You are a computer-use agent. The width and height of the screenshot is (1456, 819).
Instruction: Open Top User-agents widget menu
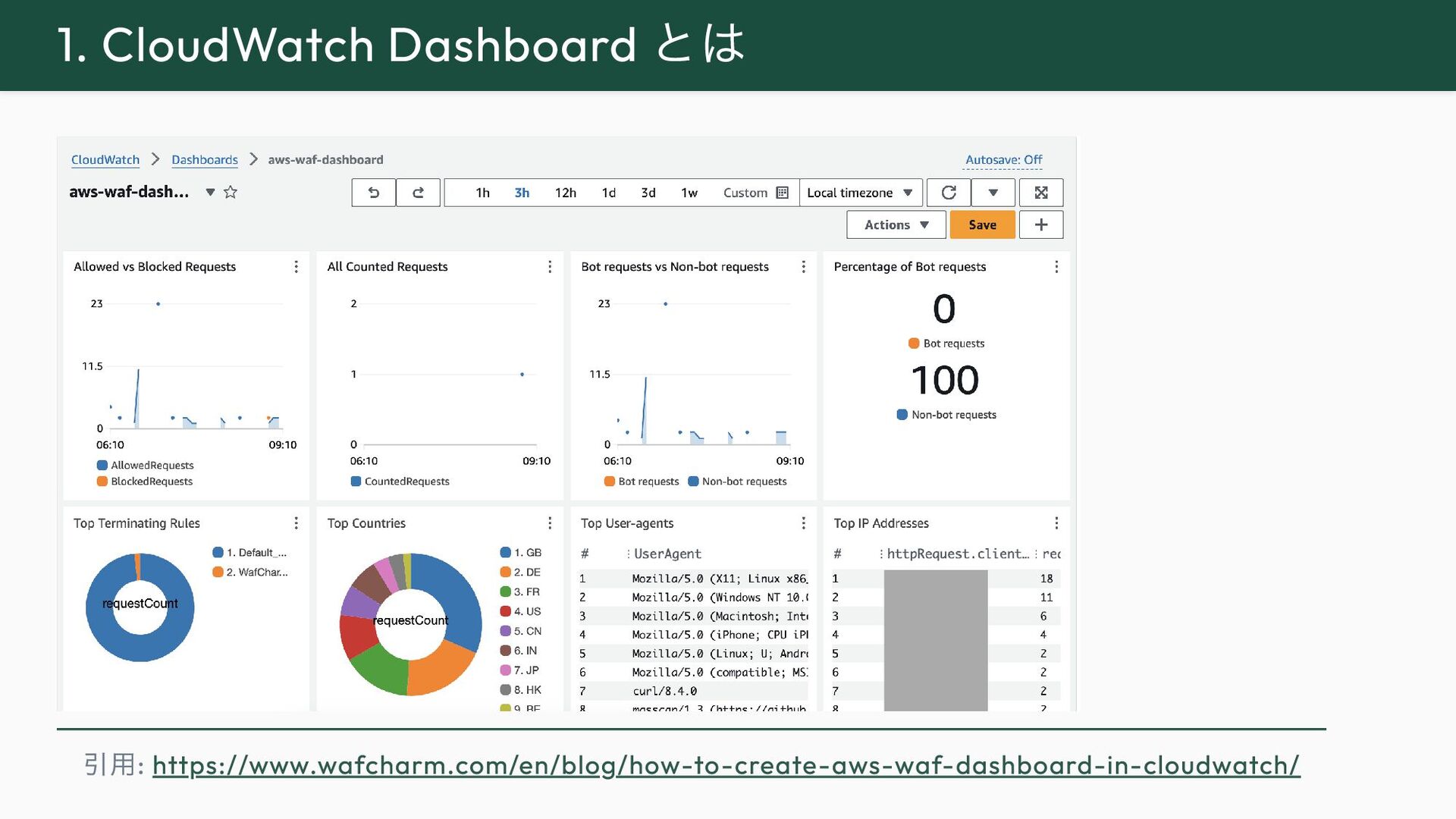[803, 523]
